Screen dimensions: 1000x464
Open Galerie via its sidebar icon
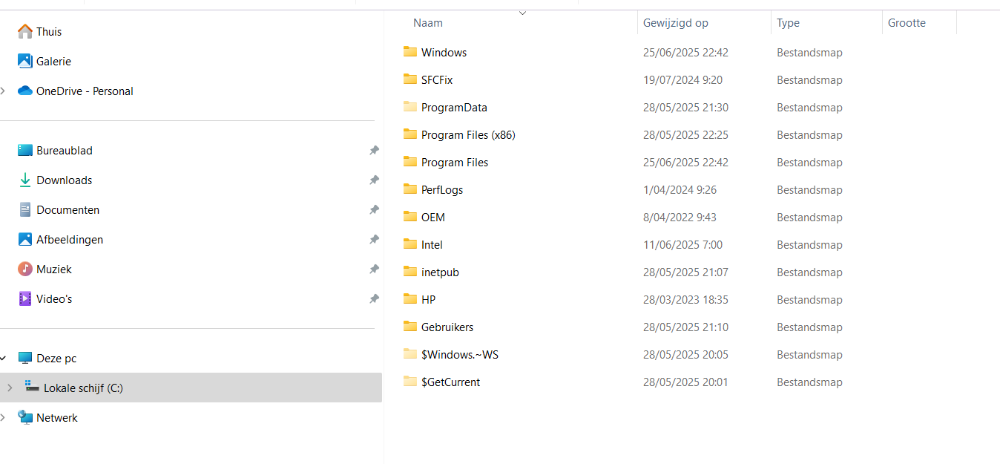click(25, 61)
